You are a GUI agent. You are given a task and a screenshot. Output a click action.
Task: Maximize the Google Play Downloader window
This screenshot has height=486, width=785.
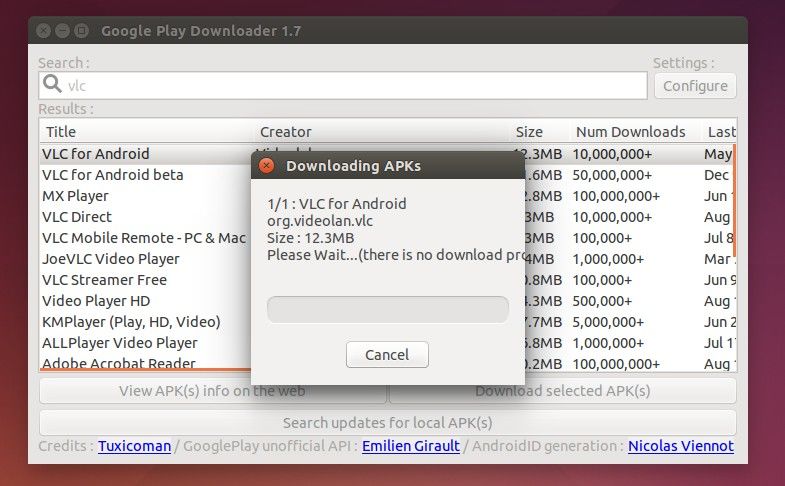coord(81,31)
